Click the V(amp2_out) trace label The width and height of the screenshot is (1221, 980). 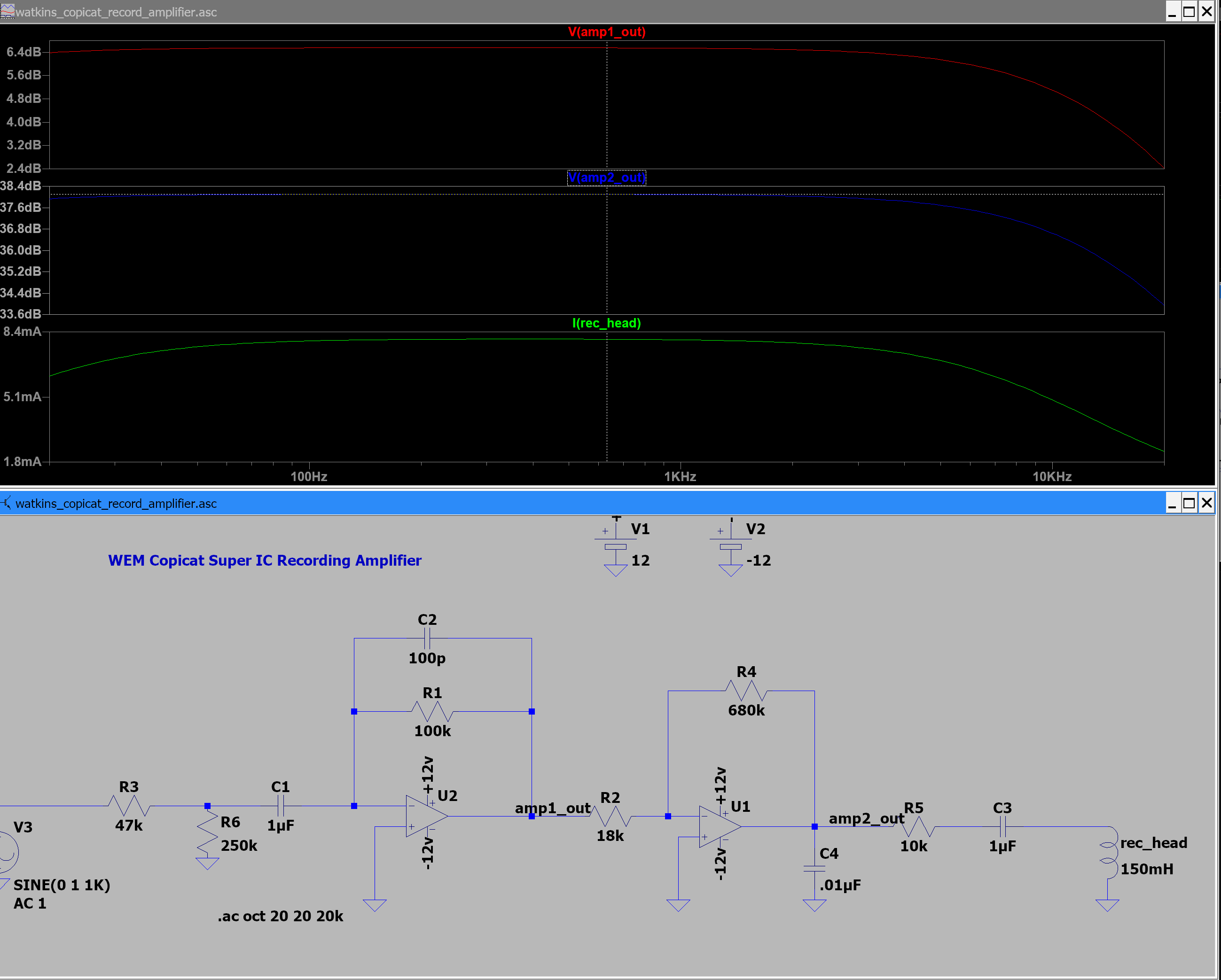coord(607,178)
